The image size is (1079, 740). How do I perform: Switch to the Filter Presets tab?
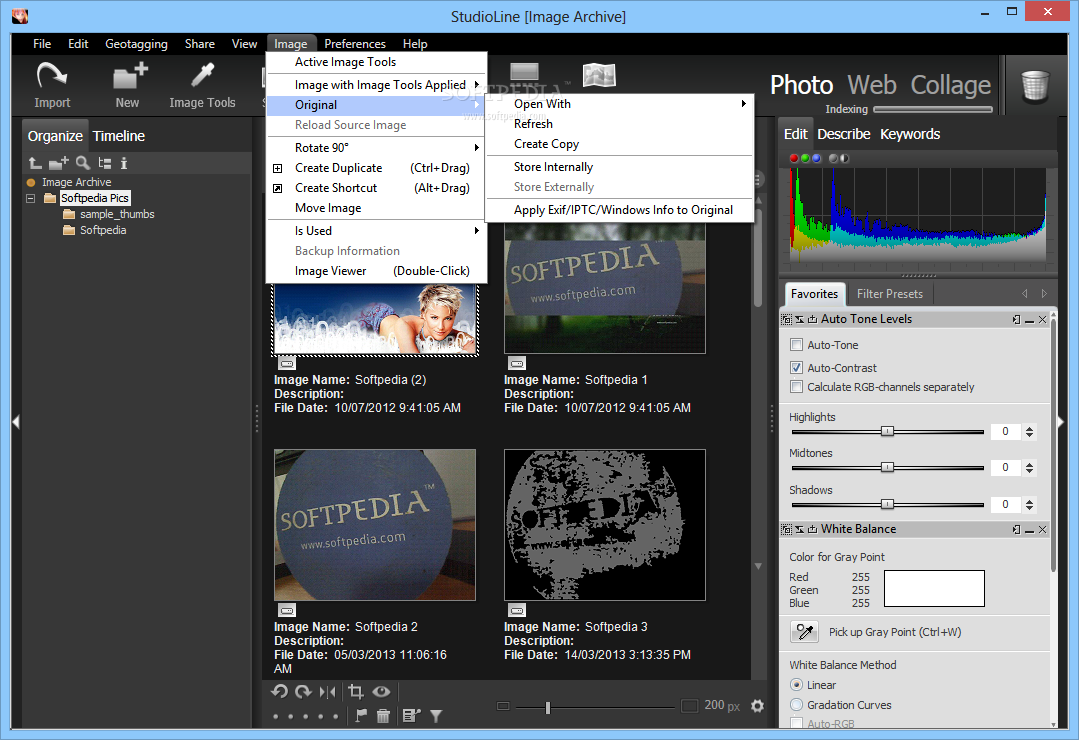click(x=890, y=294)
